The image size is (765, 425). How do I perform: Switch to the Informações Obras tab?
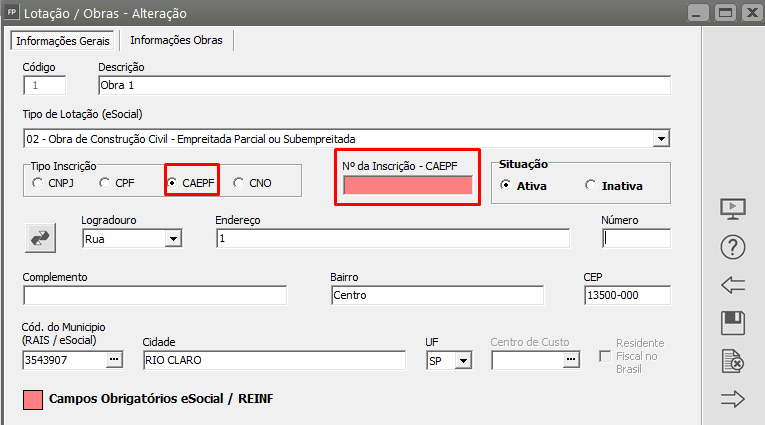[x=177, y=40]
